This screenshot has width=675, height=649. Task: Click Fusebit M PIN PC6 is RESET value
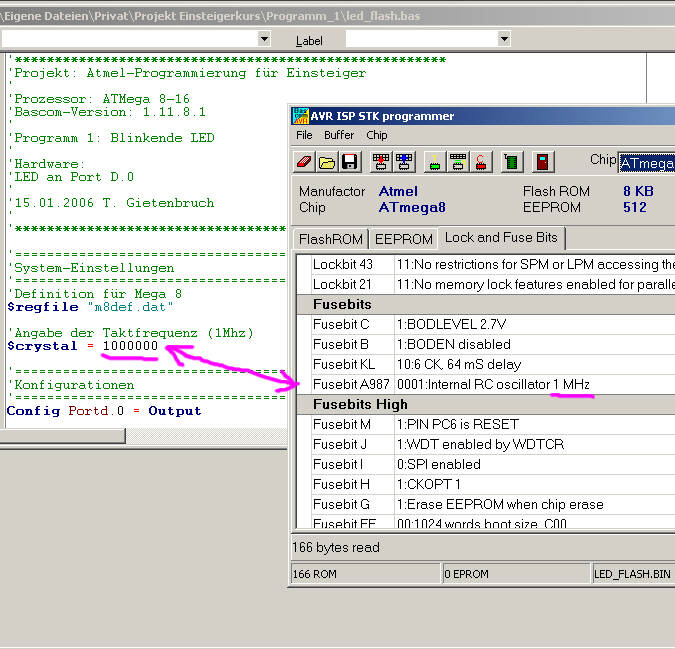pyautogui.click(x=535, y=424)
